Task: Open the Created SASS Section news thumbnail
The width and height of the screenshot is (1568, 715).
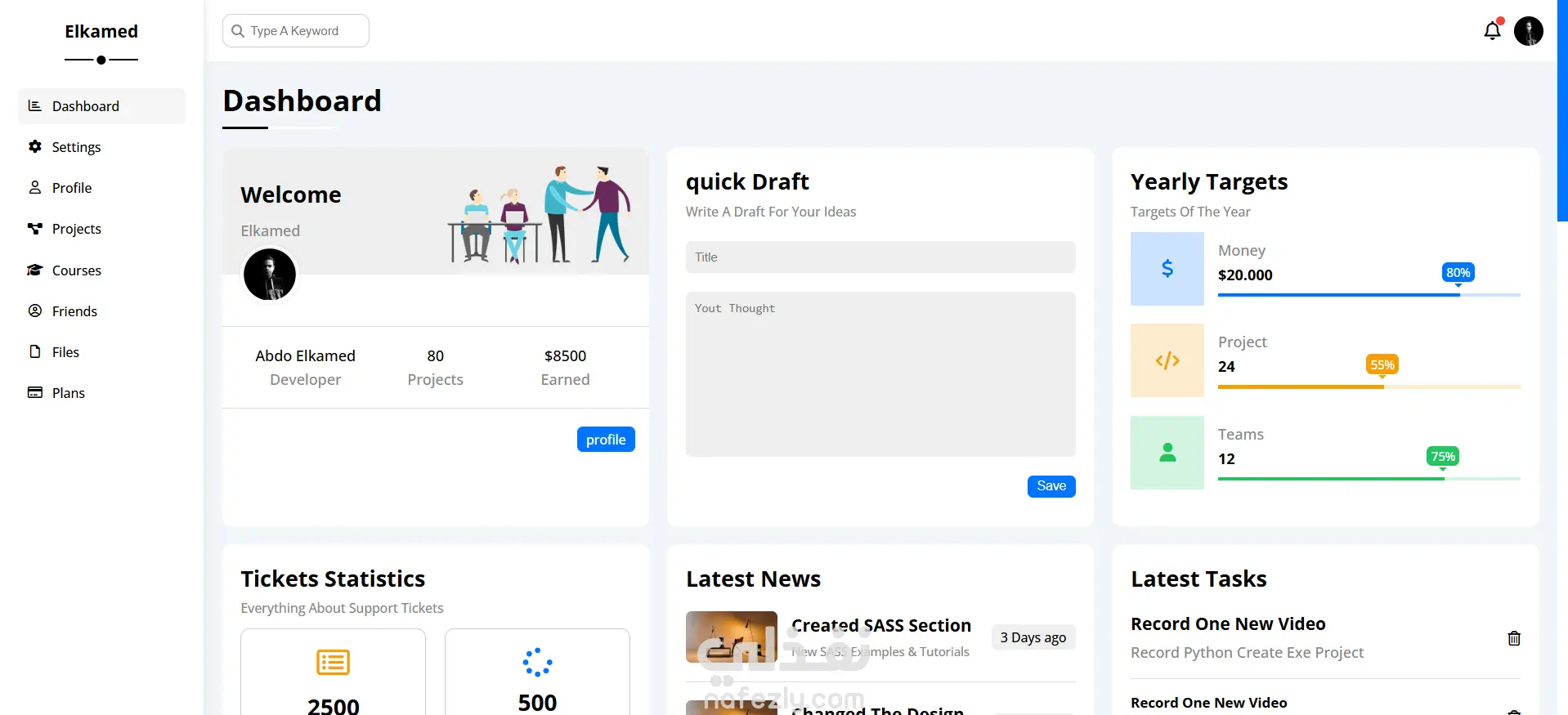Action: (x=732, y=637)
